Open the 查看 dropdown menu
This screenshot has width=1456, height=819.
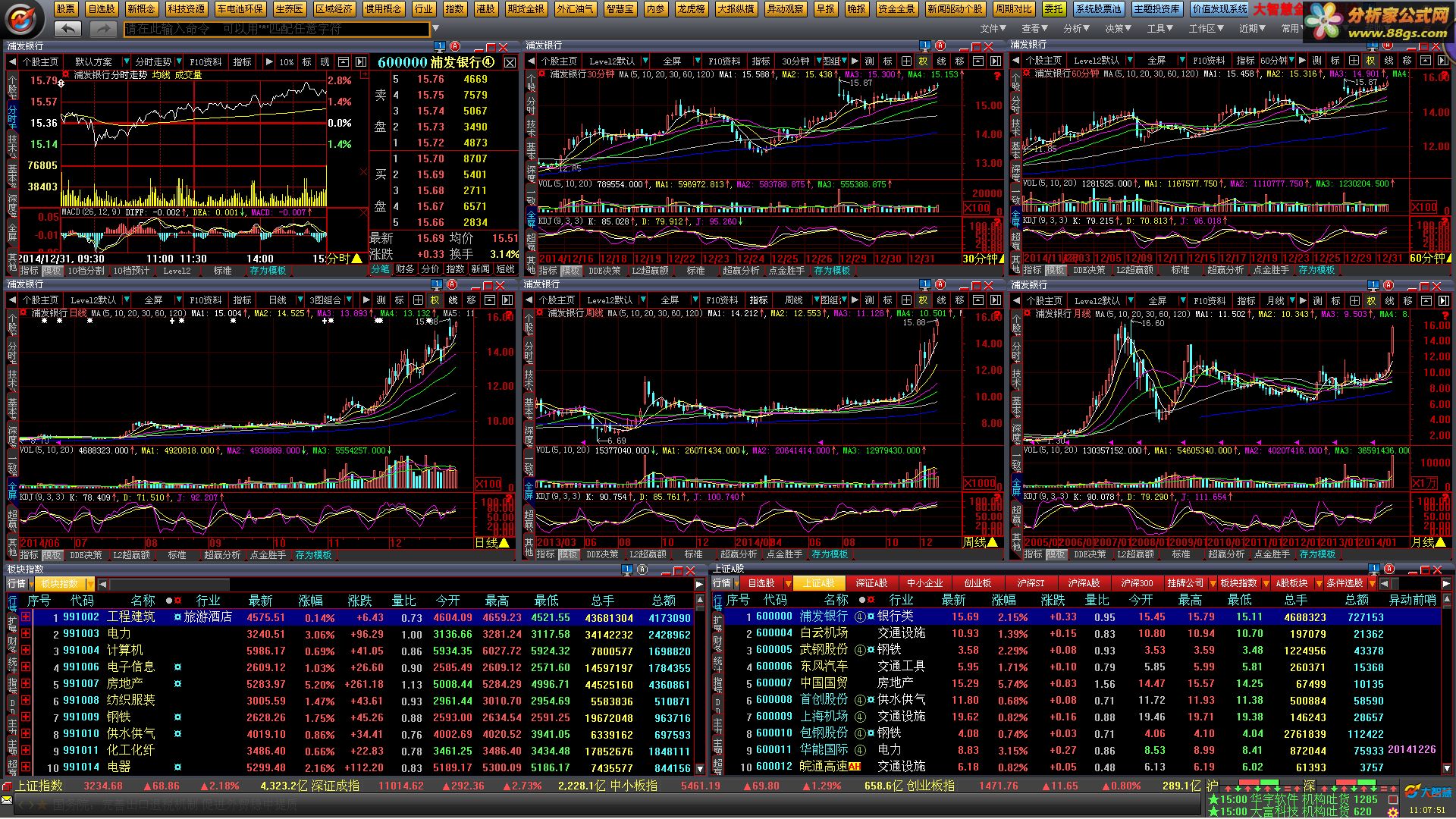coord(1034,29)
